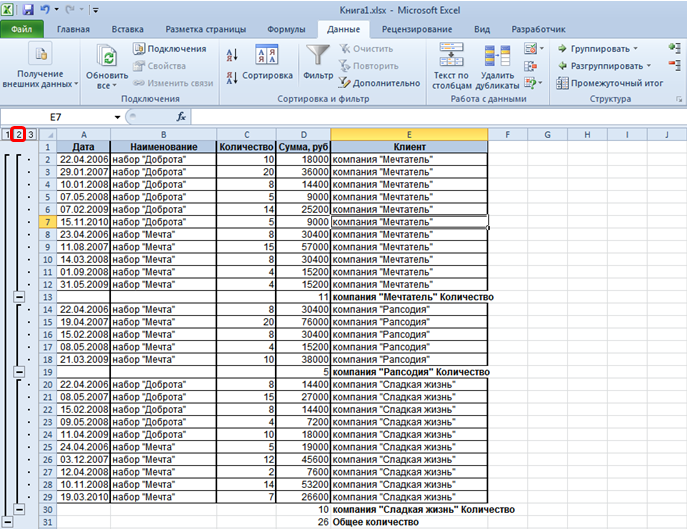
Task: Collapse the "Мечтатель" group at row 13
Action: click(x=18, y=297)
